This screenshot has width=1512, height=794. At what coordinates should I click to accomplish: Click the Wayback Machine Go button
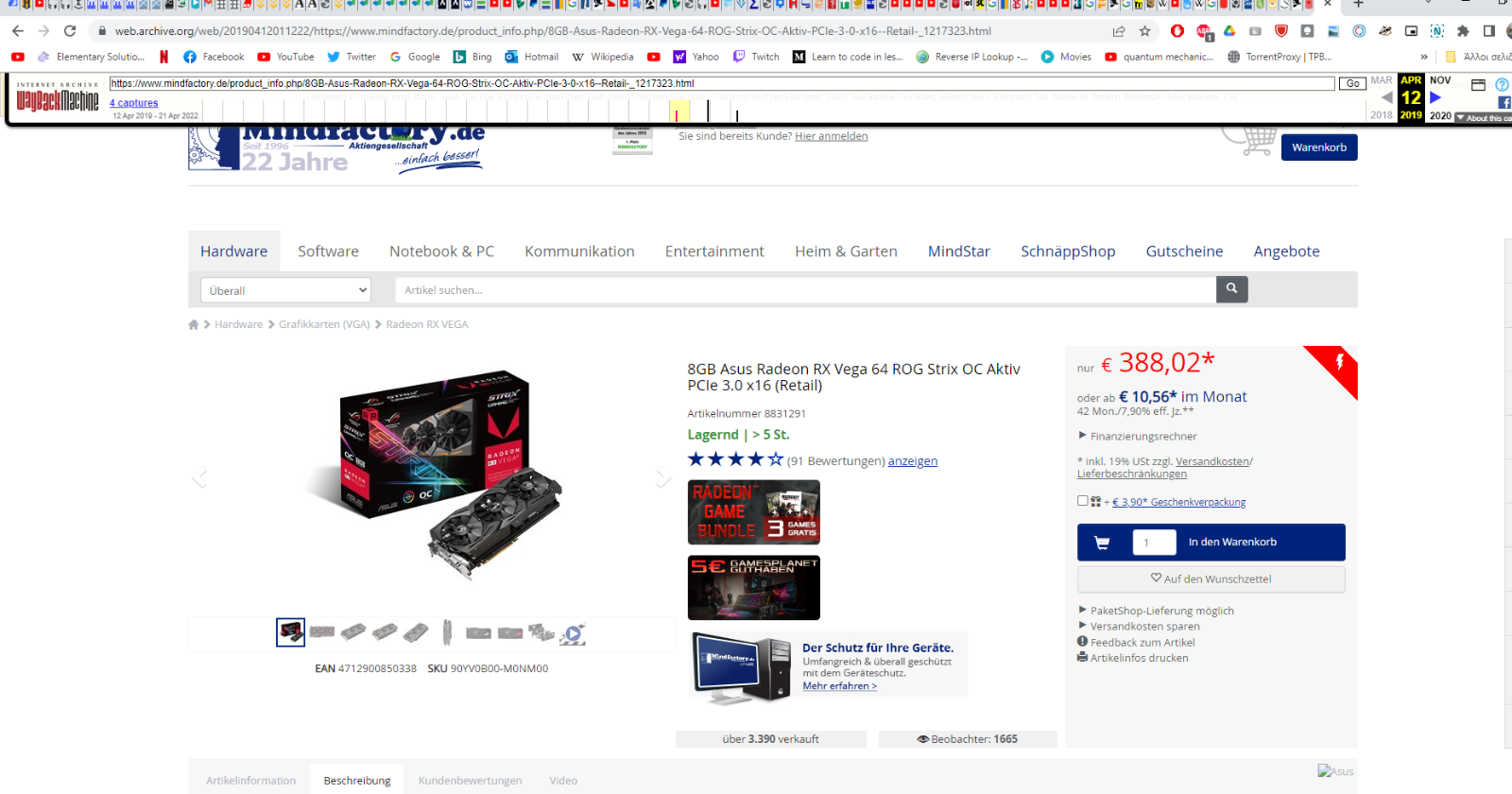coord(1352,83)
